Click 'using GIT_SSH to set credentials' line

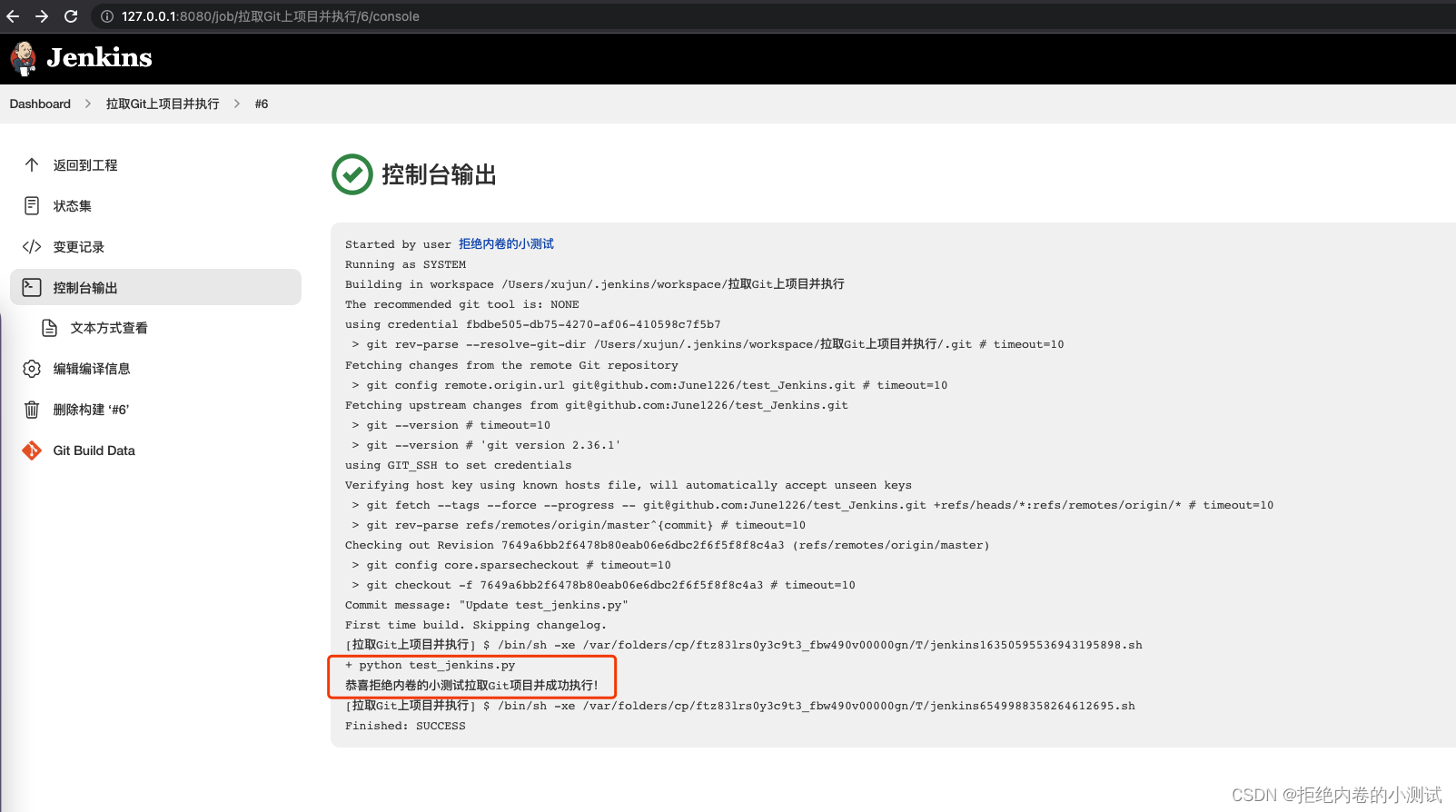(x=458, y=465)
